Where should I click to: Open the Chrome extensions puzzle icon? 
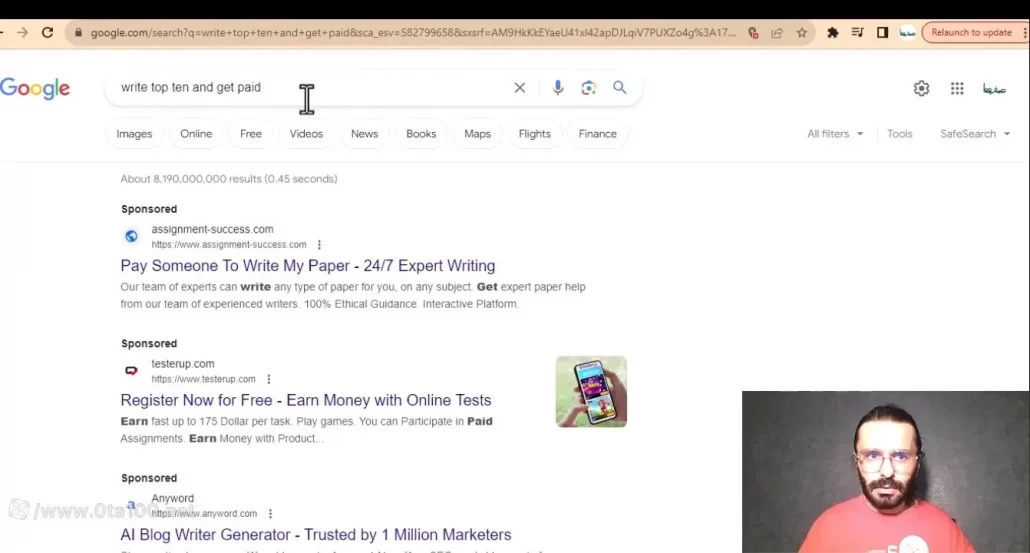pos(832,32)
